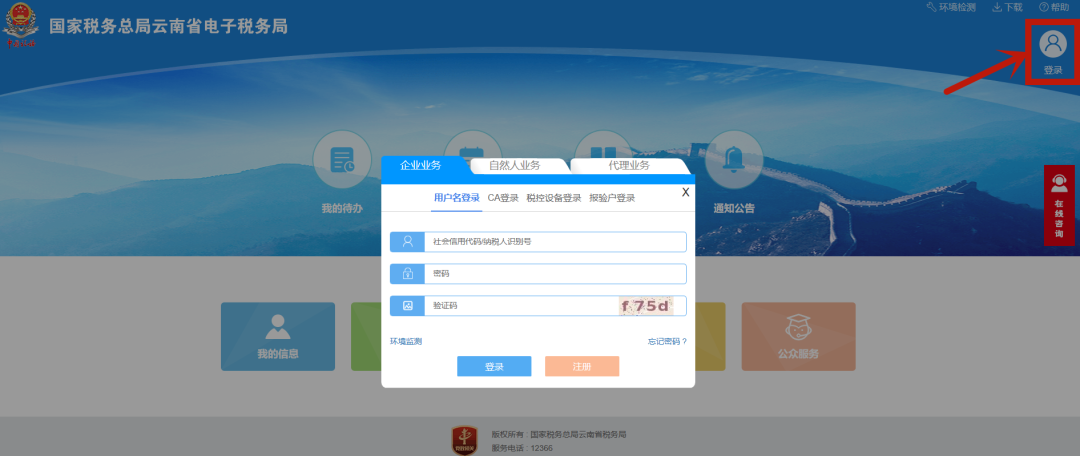The image size is (1080, 456).
Task: Click the 服务电话：12366 footer text
Action: click(x=522, y=448)
